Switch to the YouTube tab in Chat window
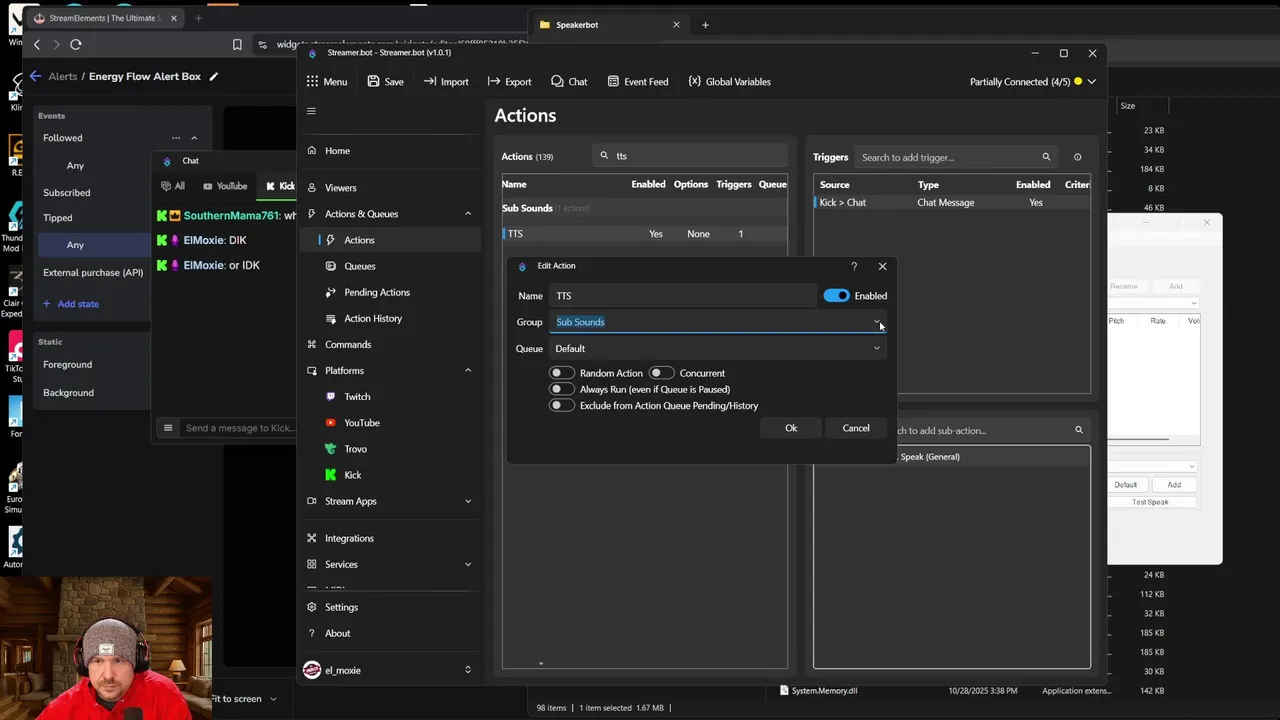This screenshot has width=1280, height=720. pos(225,186)
